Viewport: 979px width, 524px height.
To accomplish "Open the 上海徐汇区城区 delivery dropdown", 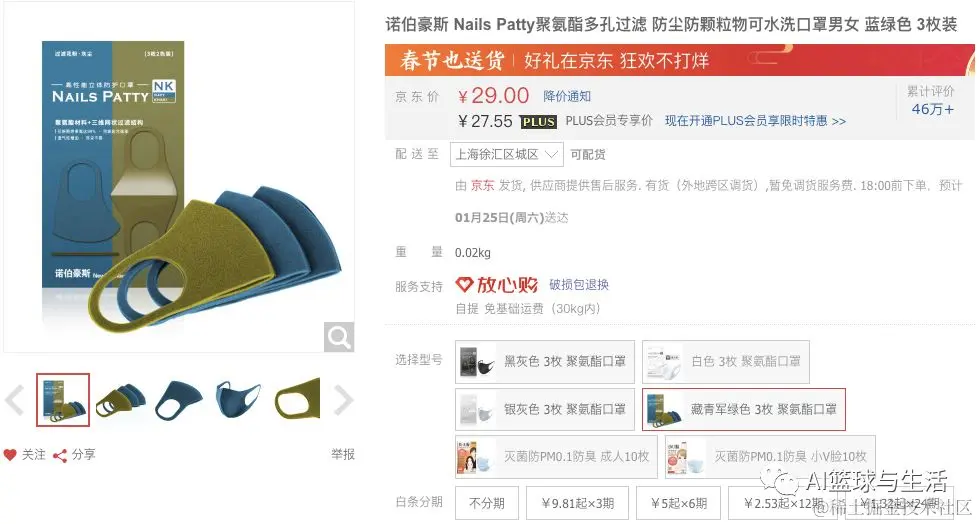I will (506, 154).
